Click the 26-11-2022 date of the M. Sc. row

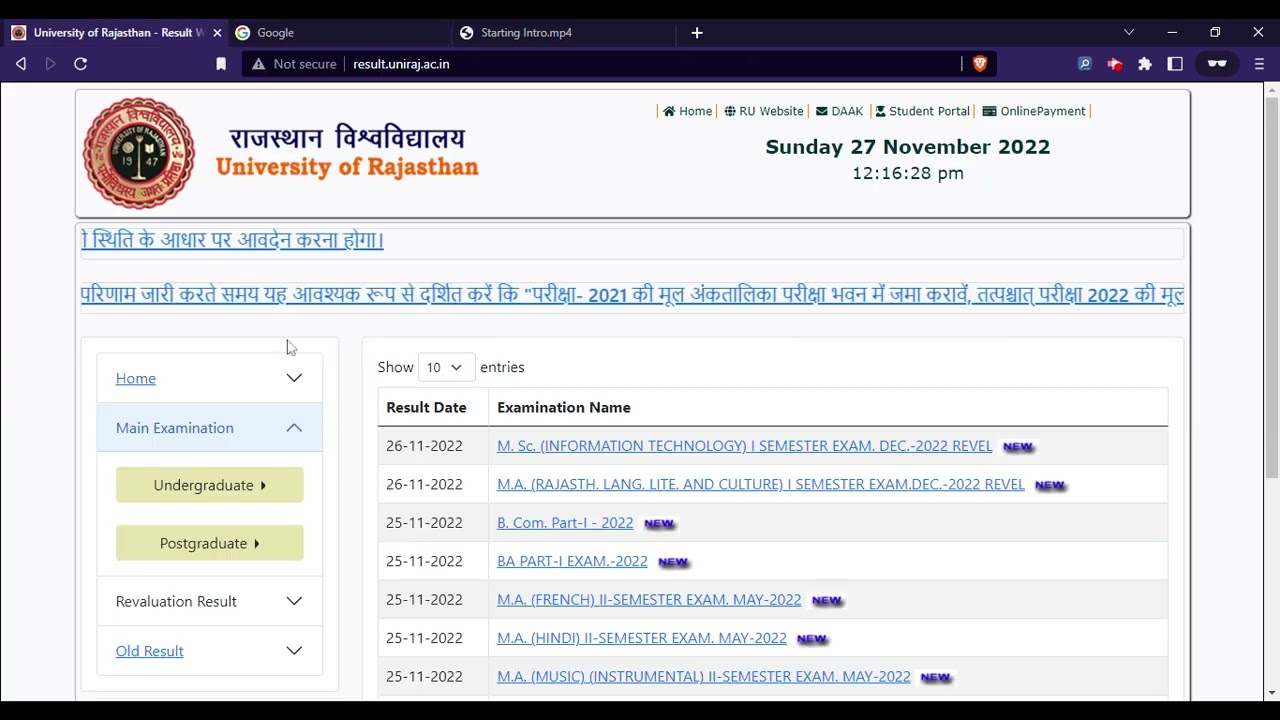425,446
